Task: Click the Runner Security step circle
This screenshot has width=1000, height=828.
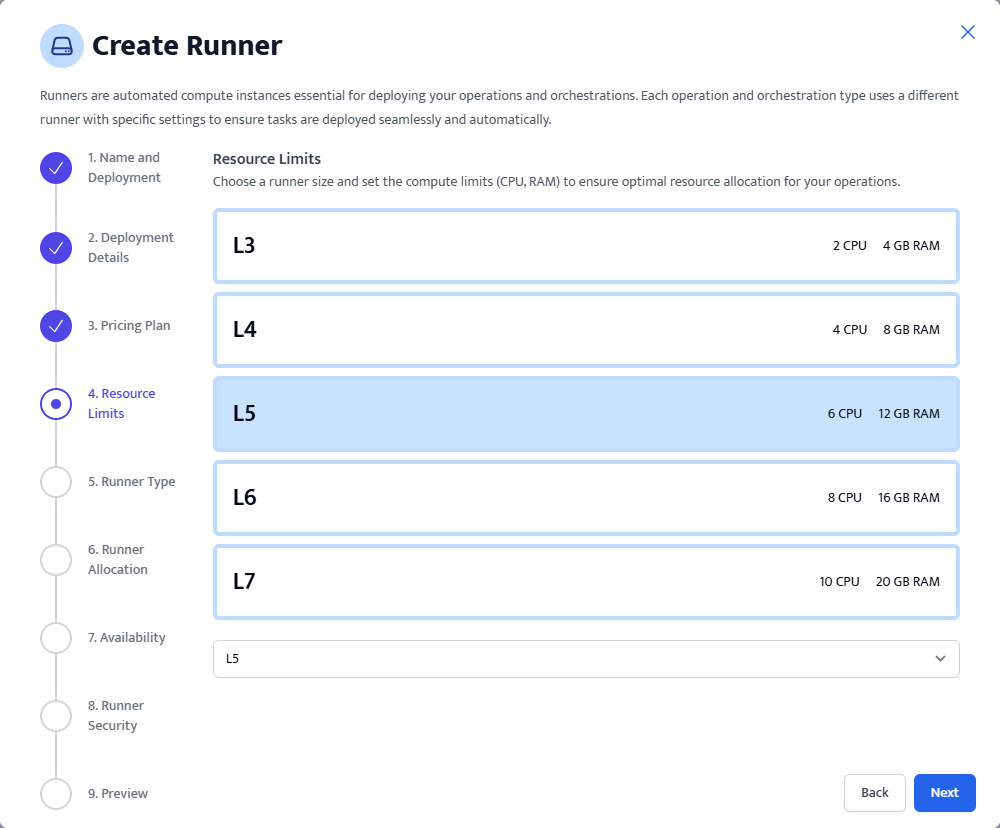Action: (x=56, y=716)
